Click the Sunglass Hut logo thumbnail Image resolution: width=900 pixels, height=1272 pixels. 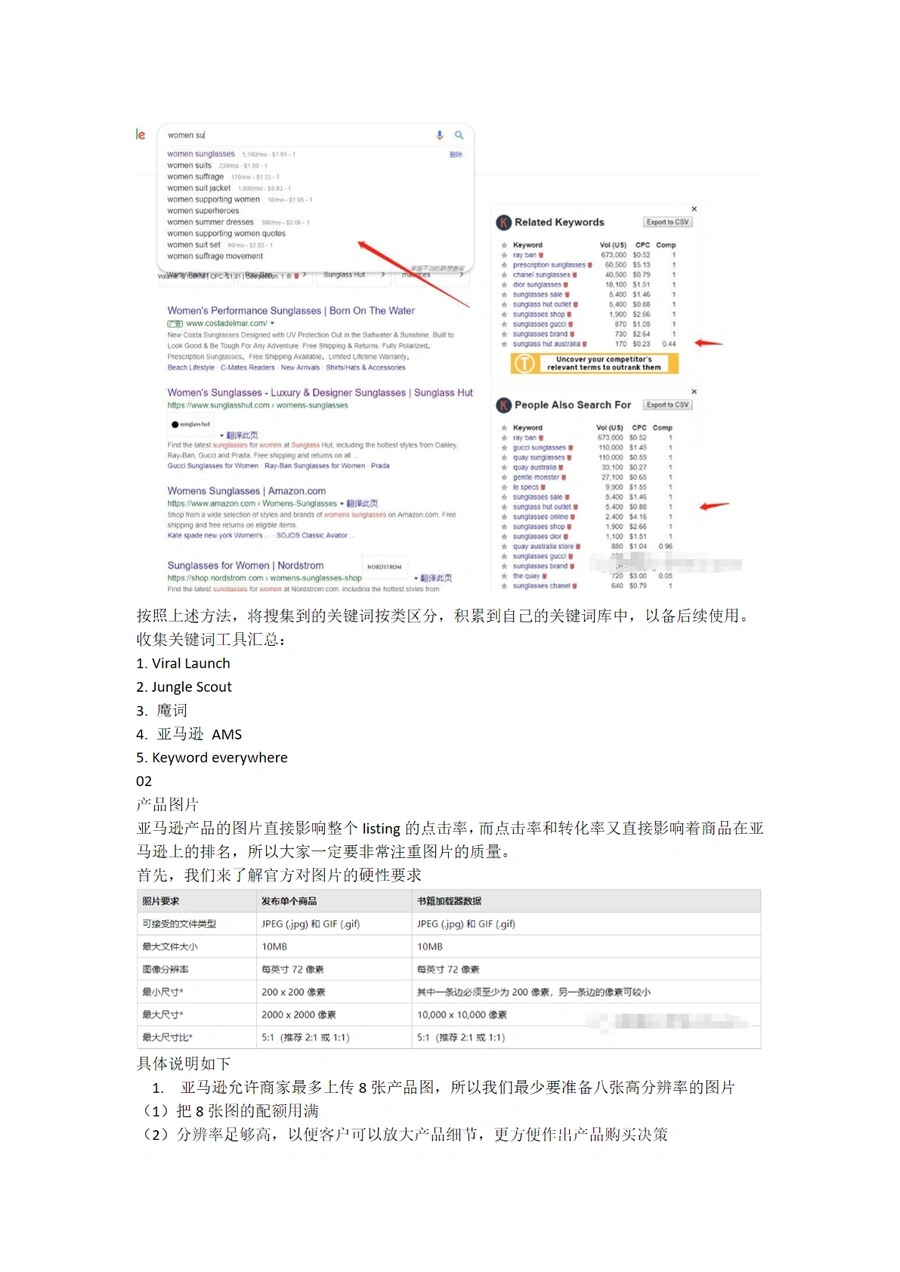tap(188, 424)
